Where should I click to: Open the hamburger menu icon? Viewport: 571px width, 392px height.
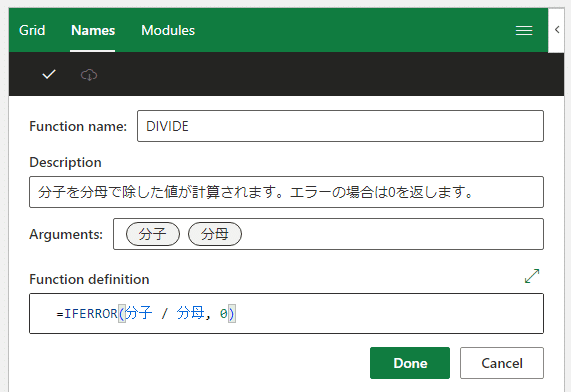pyautogui.click(x=524, y=31)
